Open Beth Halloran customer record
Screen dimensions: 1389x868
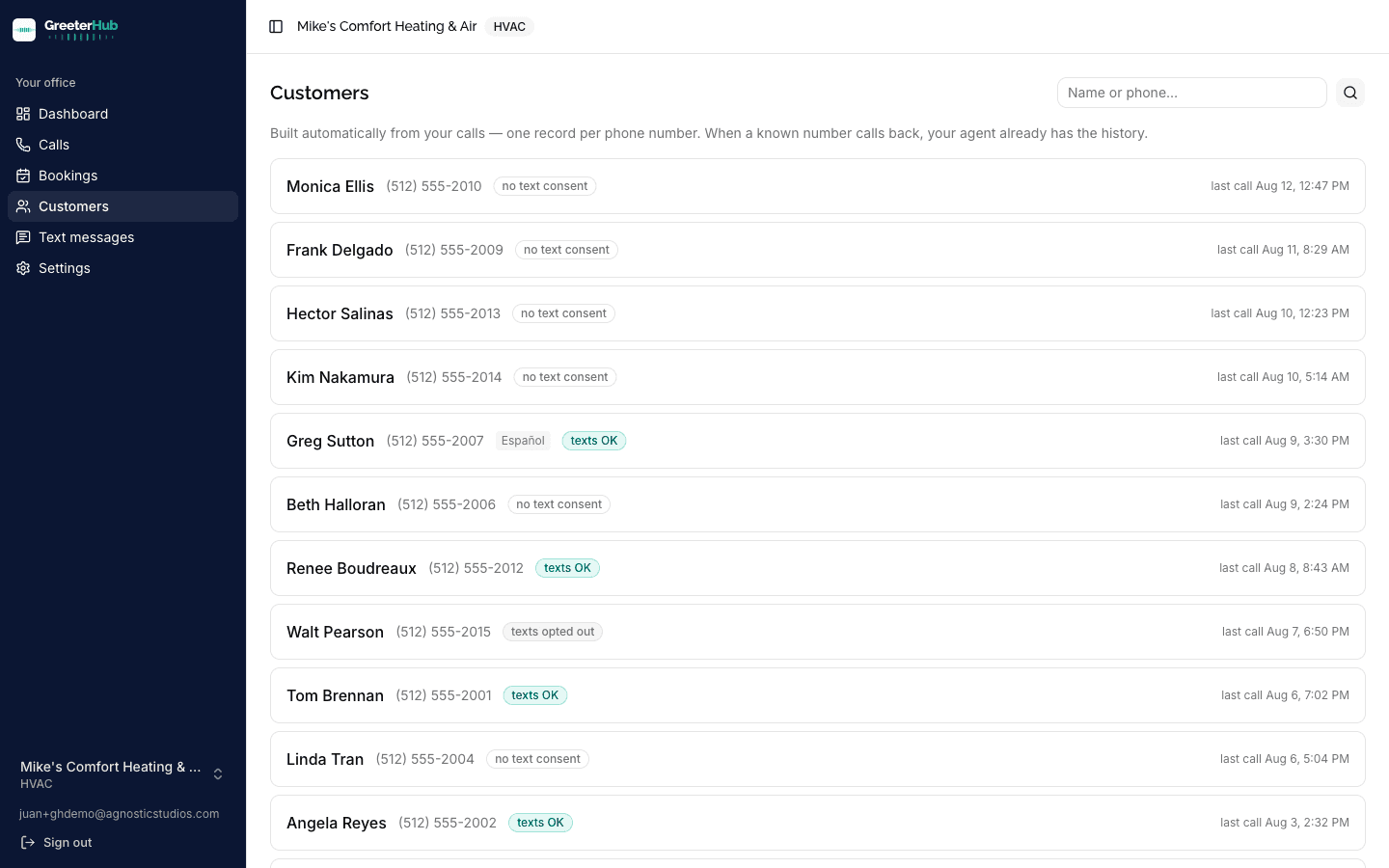818,504
